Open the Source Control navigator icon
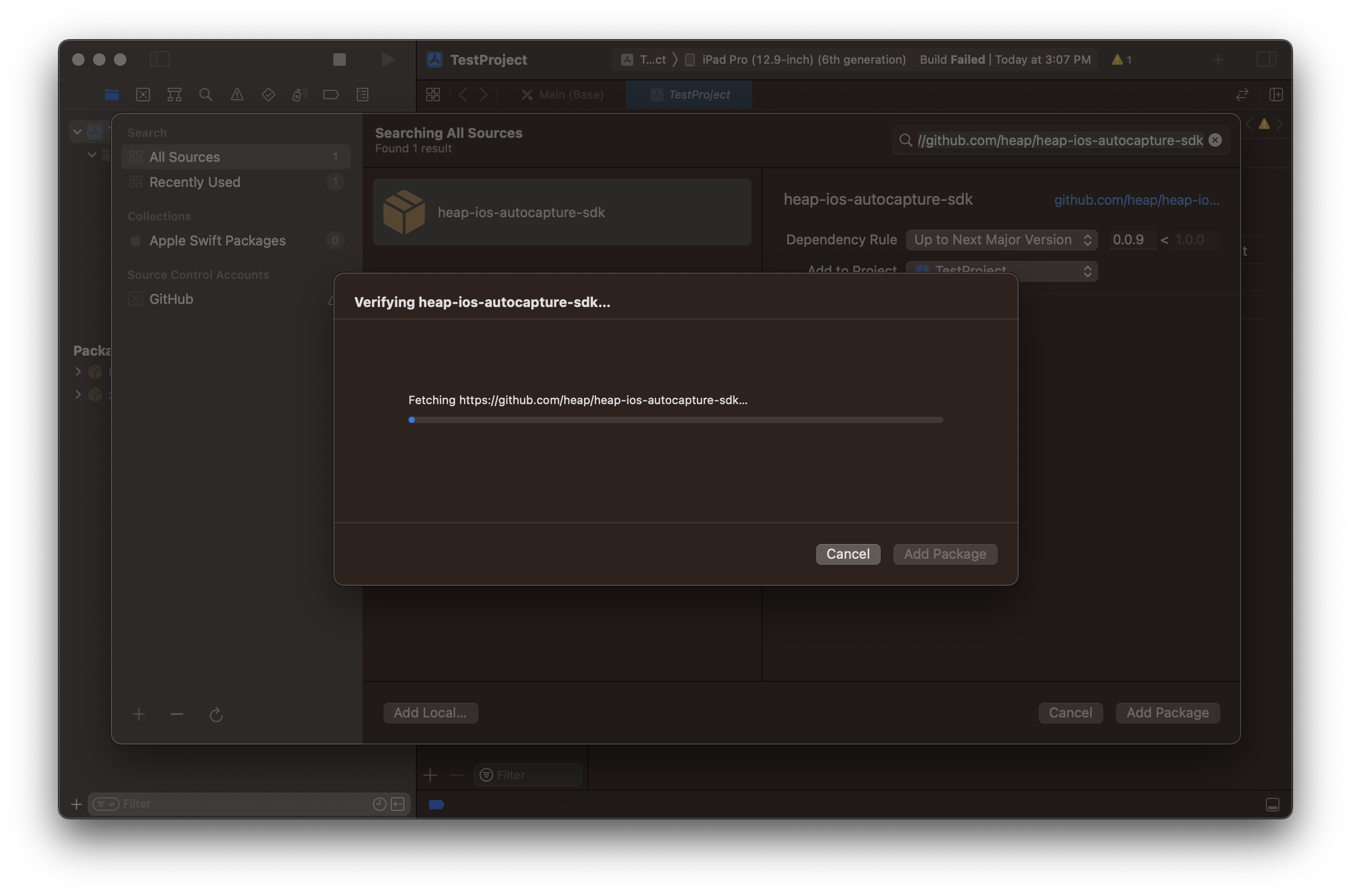The width and height of the screenshot is (1351, 896). point(143,95)
